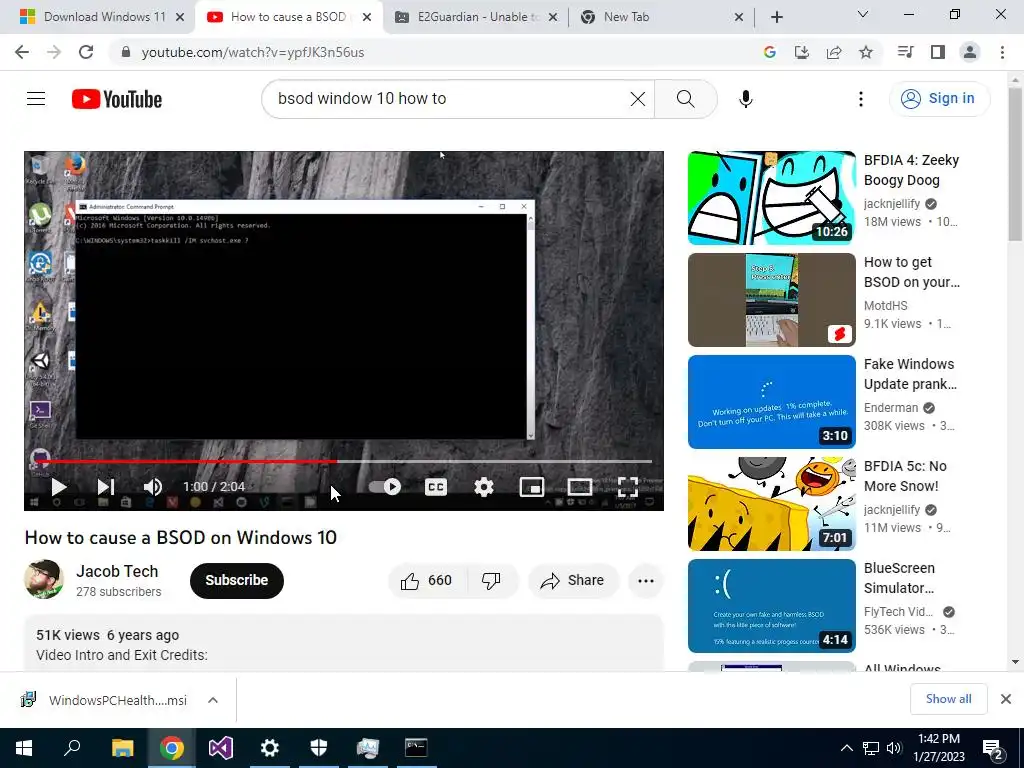Open Jacob Tech channel avatar
Viewport: 1024px width, 768px height.
point(44,579)
